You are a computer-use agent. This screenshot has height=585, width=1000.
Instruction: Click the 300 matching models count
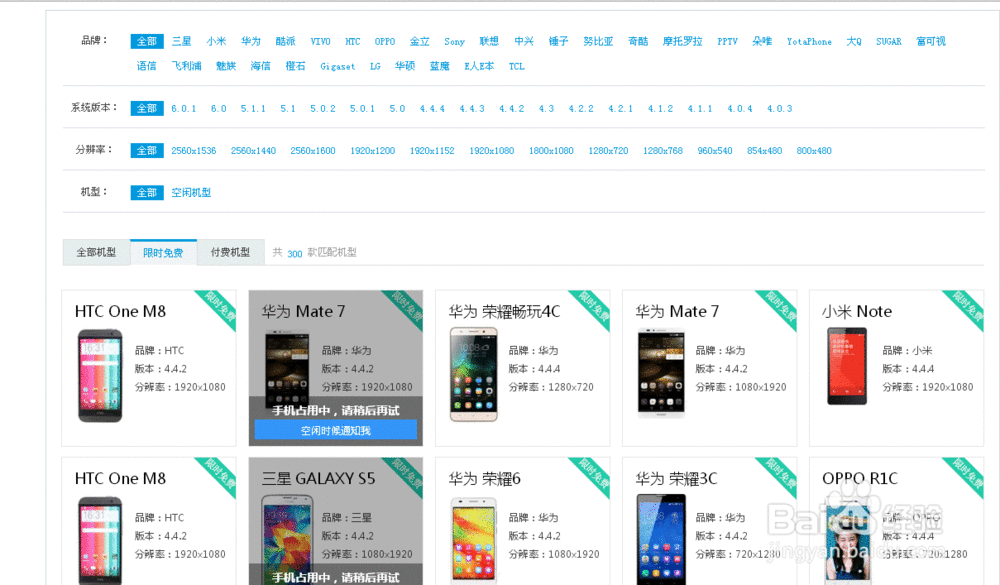pos(294,253)
